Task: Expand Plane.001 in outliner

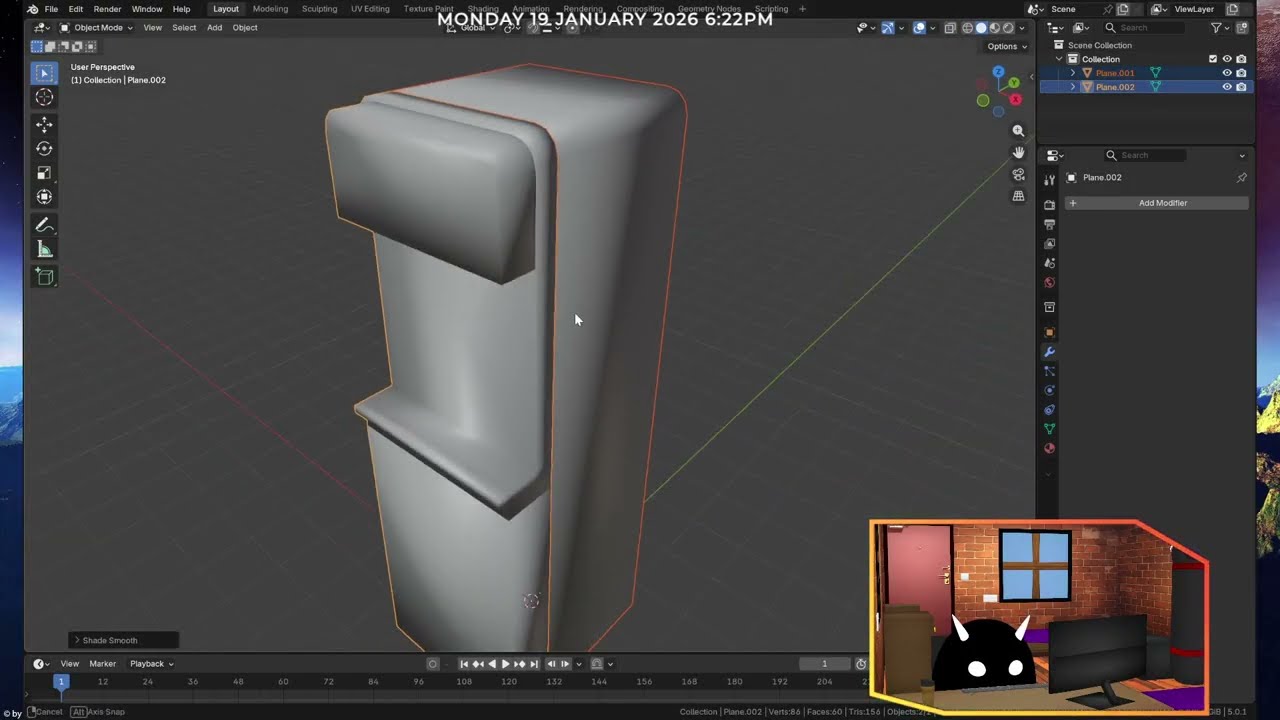Action: point(1073,73)
